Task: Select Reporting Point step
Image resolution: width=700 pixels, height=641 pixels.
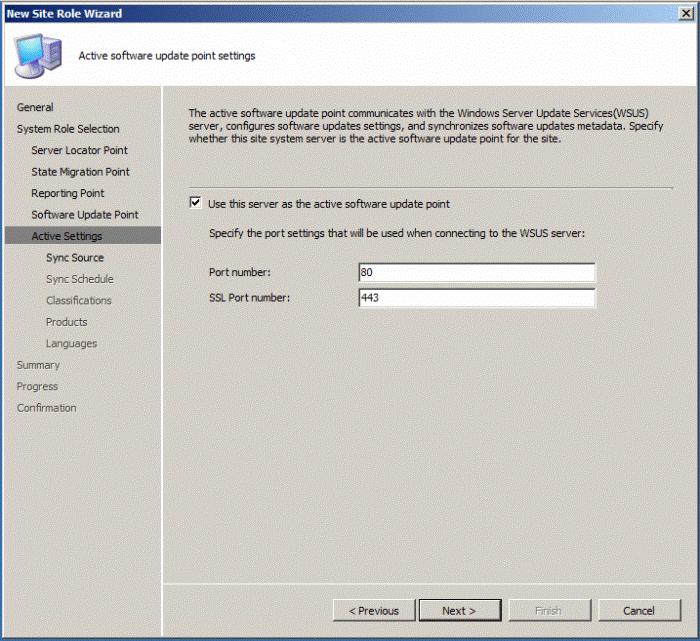Action: point(67,193)
